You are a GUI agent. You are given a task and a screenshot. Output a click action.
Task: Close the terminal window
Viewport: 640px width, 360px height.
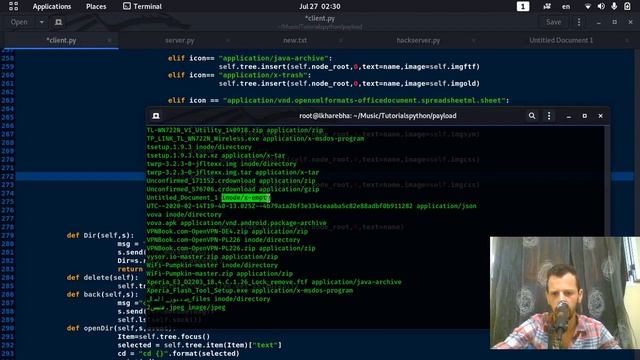pyautogui.click(x=600, y=116)
